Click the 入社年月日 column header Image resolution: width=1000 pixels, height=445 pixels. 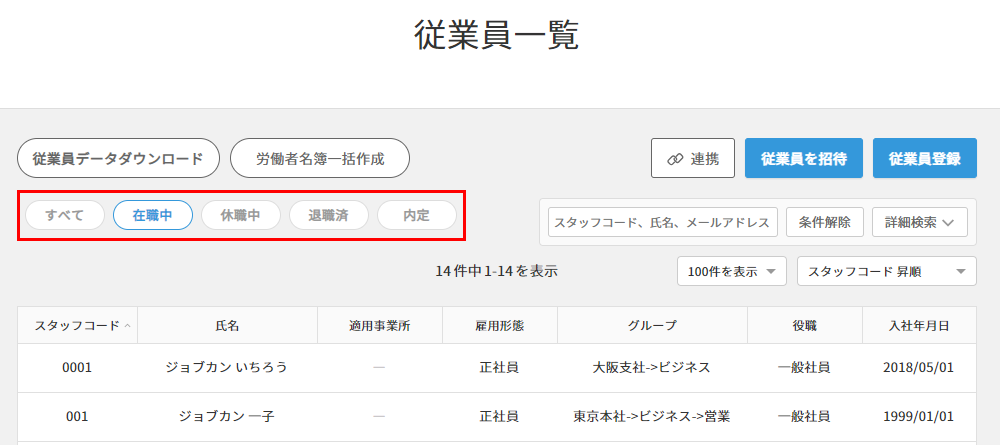tap(919, 326)
